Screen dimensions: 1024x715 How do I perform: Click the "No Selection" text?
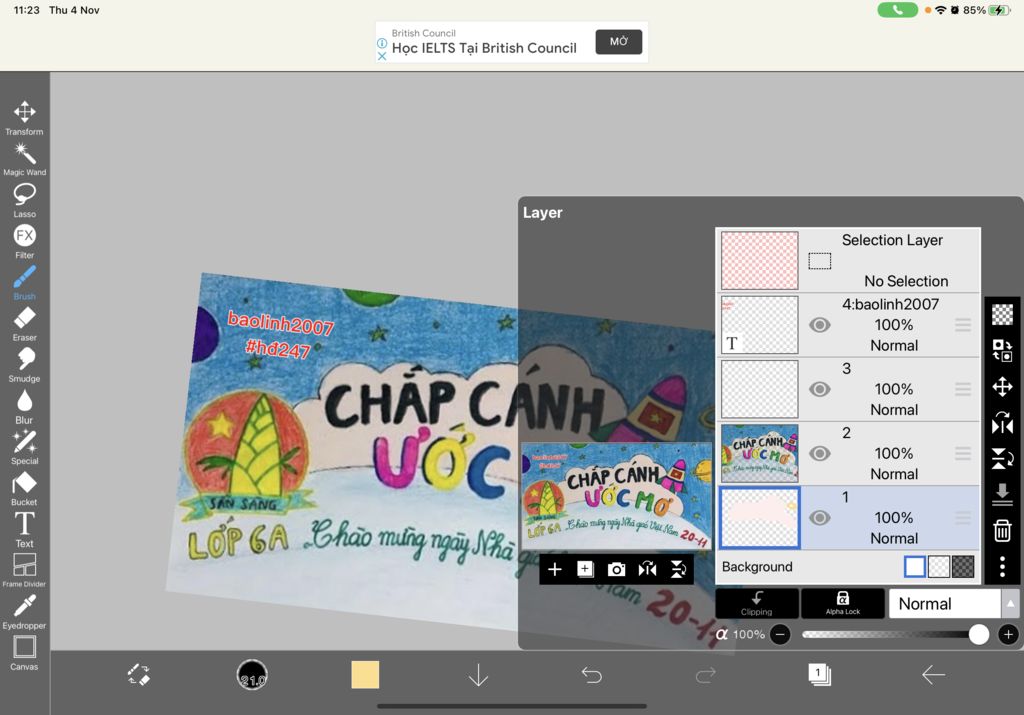pos(906,281)
